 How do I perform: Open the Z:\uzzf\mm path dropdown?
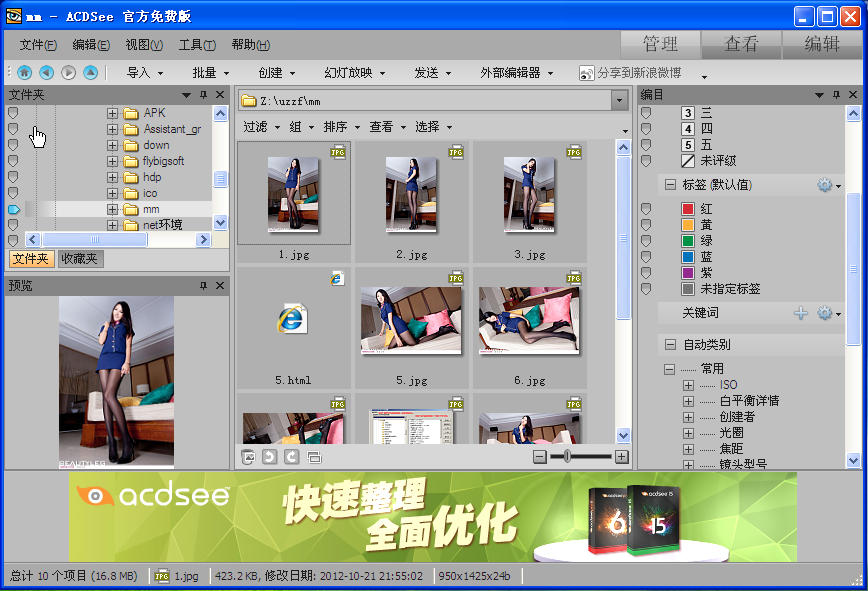point(621,100)
